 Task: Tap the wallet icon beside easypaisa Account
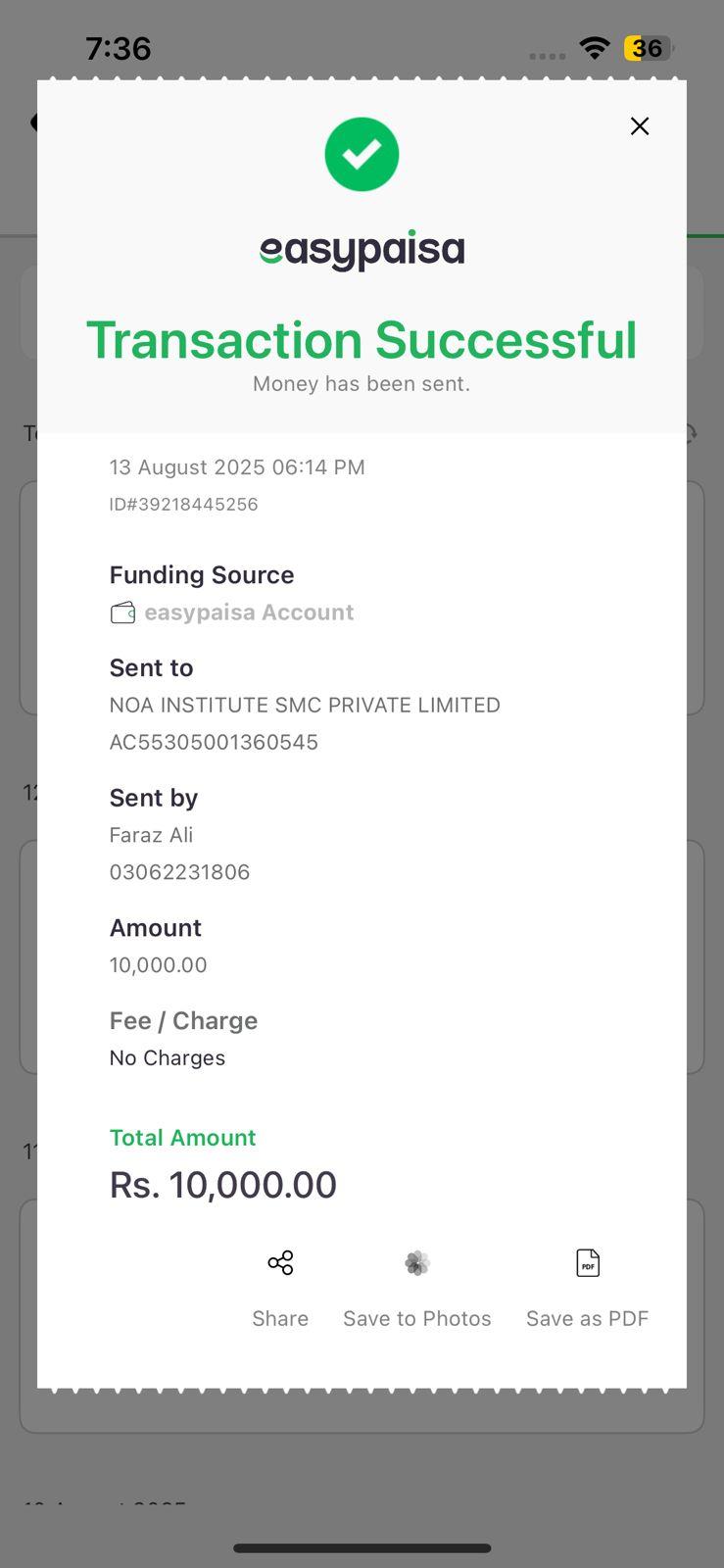click(x=122, y=613)
